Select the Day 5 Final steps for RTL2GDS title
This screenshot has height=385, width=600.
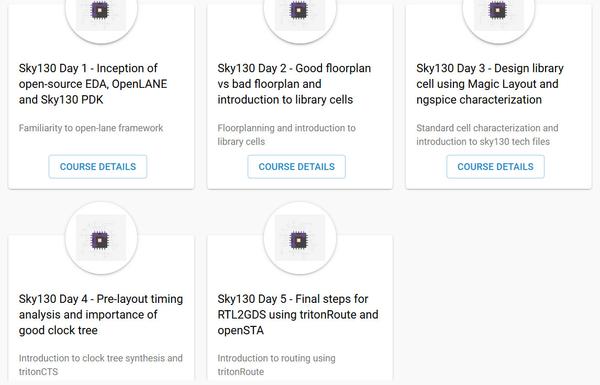pos(298,314)
